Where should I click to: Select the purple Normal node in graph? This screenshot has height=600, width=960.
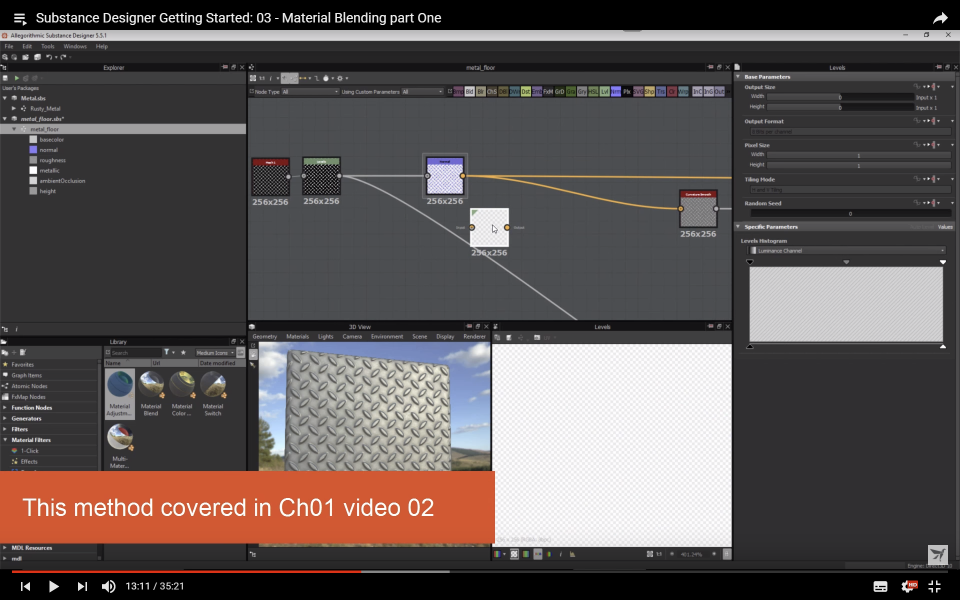tap(444, 176)
